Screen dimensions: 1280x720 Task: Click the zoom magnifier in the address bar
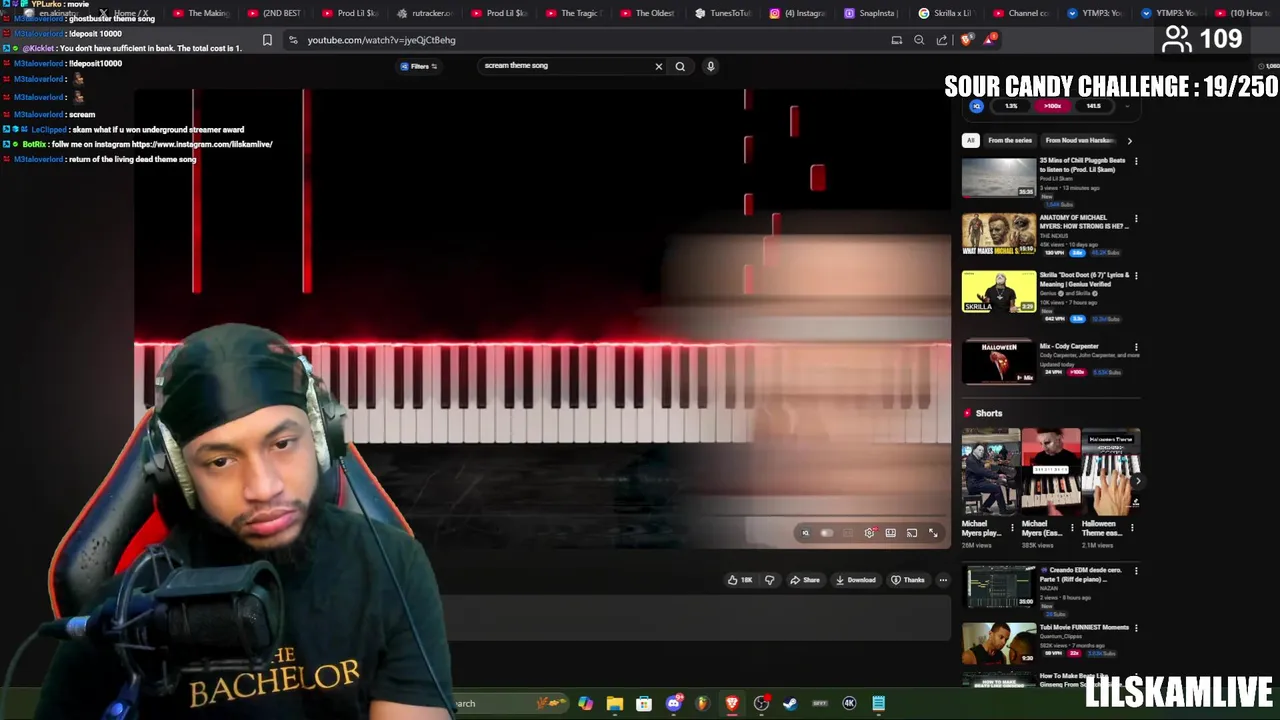(919, 40)
